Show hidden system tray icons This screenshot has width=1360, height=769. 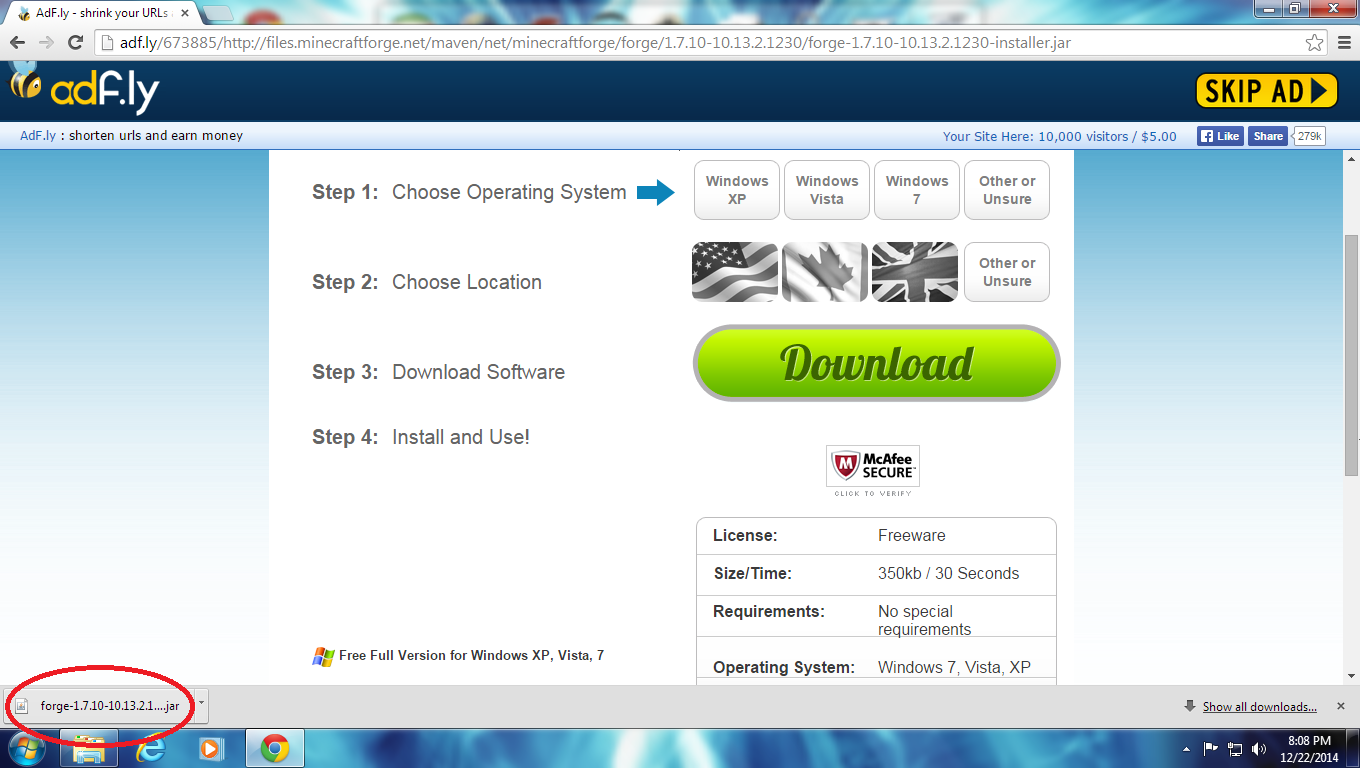tap(1187, 749)
